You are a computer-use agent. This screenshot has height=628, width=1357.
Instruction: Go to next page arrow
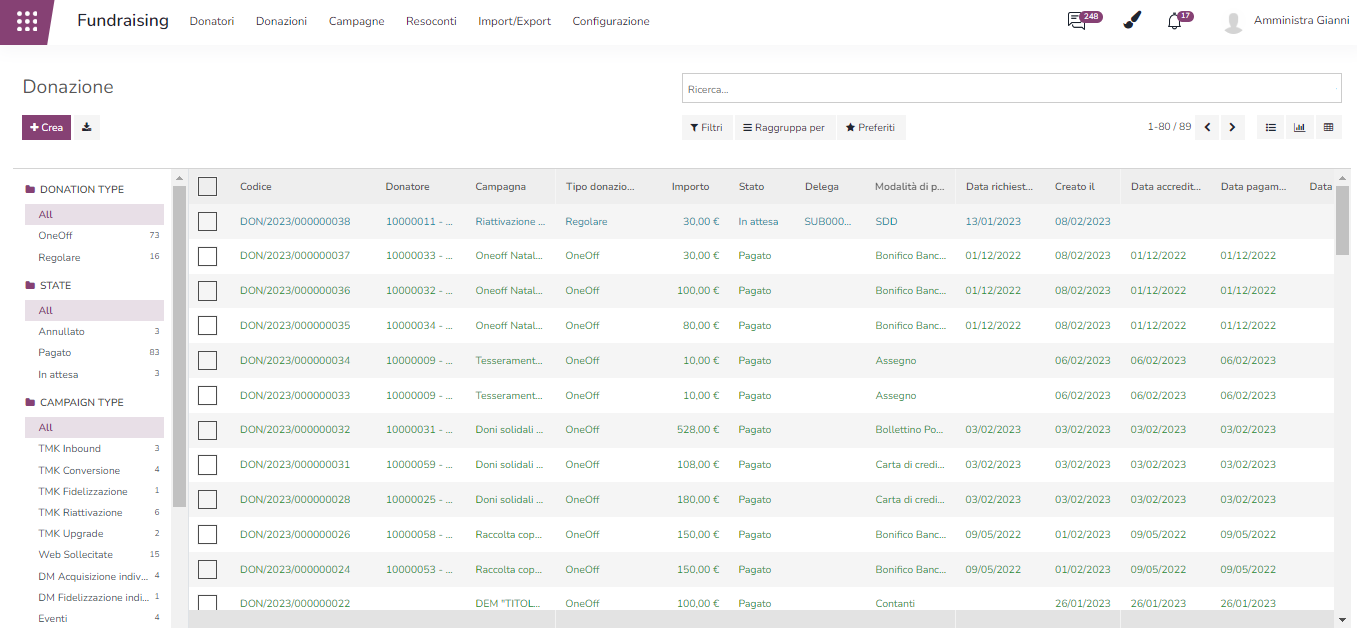1232,127
